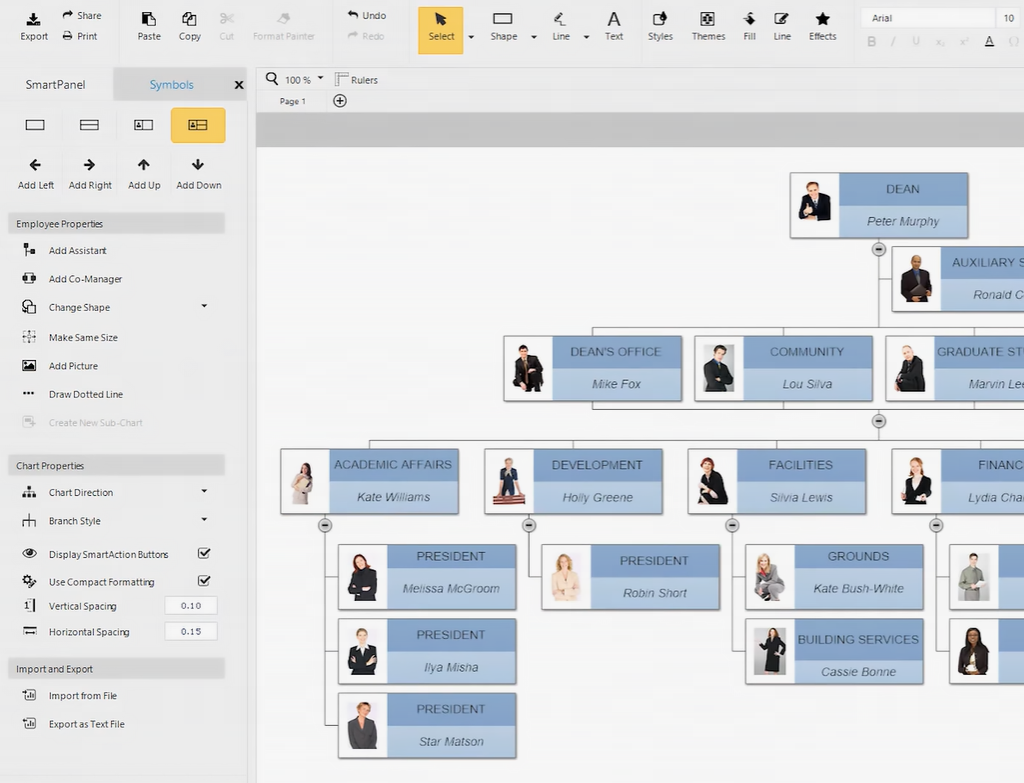Collapse the branch under Dean Peter Murphy
1024x783 pixels.
(x=878, y=249)
